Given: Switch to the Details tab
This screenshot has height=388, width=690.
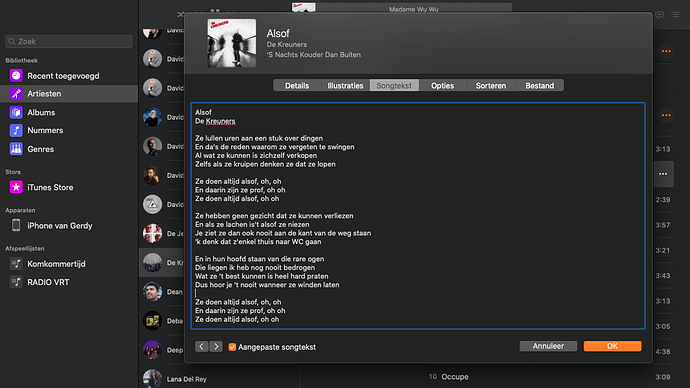Looking at the screenshot, I should click(297, 85).
